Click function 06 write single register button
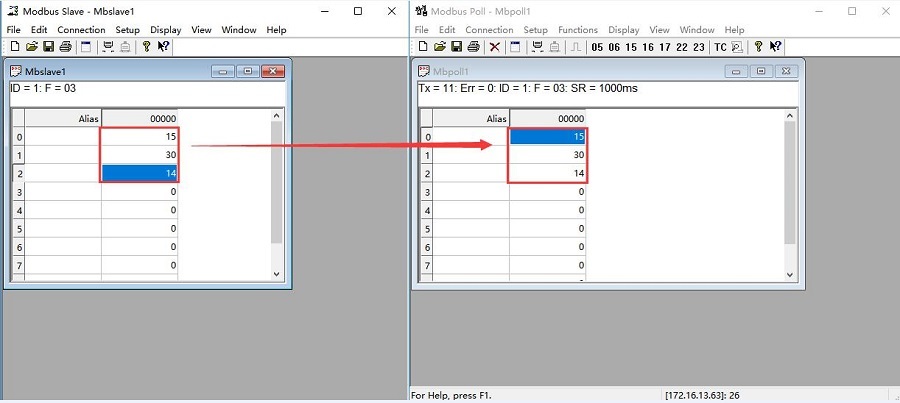 (614, 47)
